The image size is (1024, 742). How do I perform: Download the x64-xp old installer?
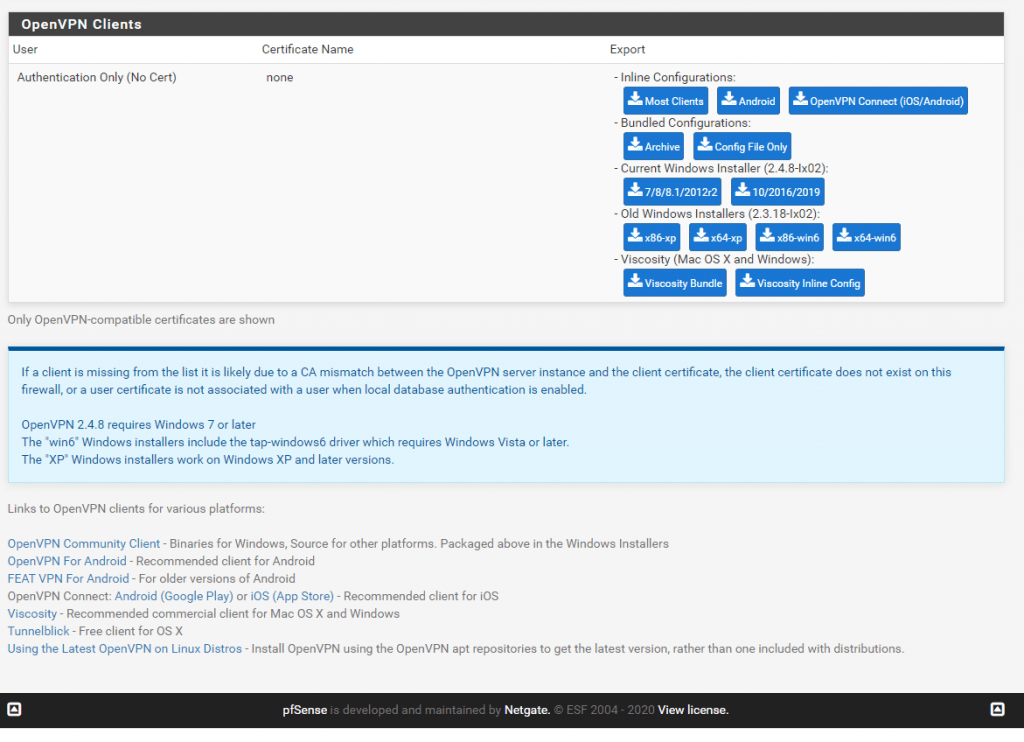718,237
